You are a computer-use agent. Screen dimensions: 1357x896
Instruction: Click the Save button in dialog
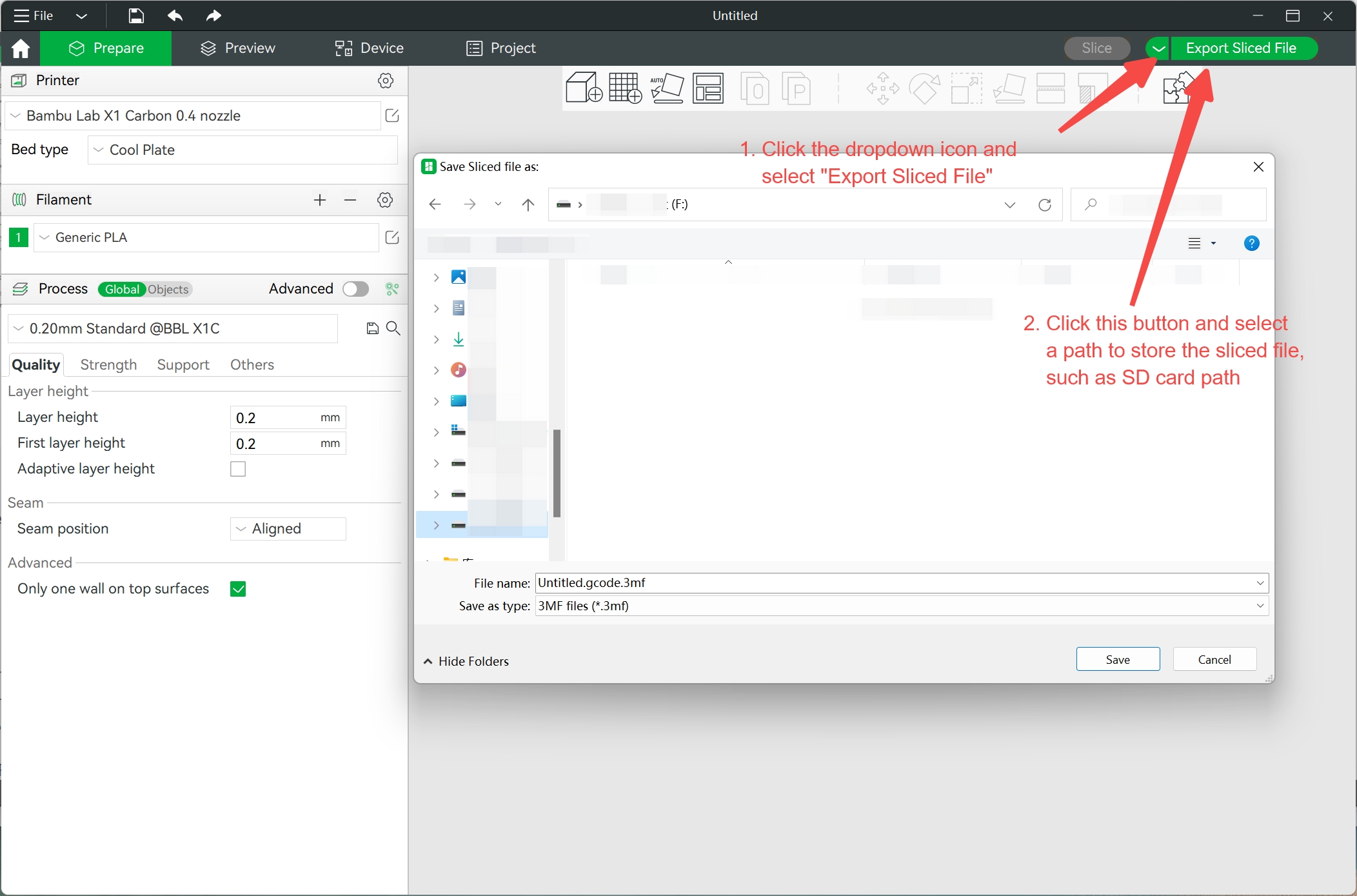(x=1117, y=659)
